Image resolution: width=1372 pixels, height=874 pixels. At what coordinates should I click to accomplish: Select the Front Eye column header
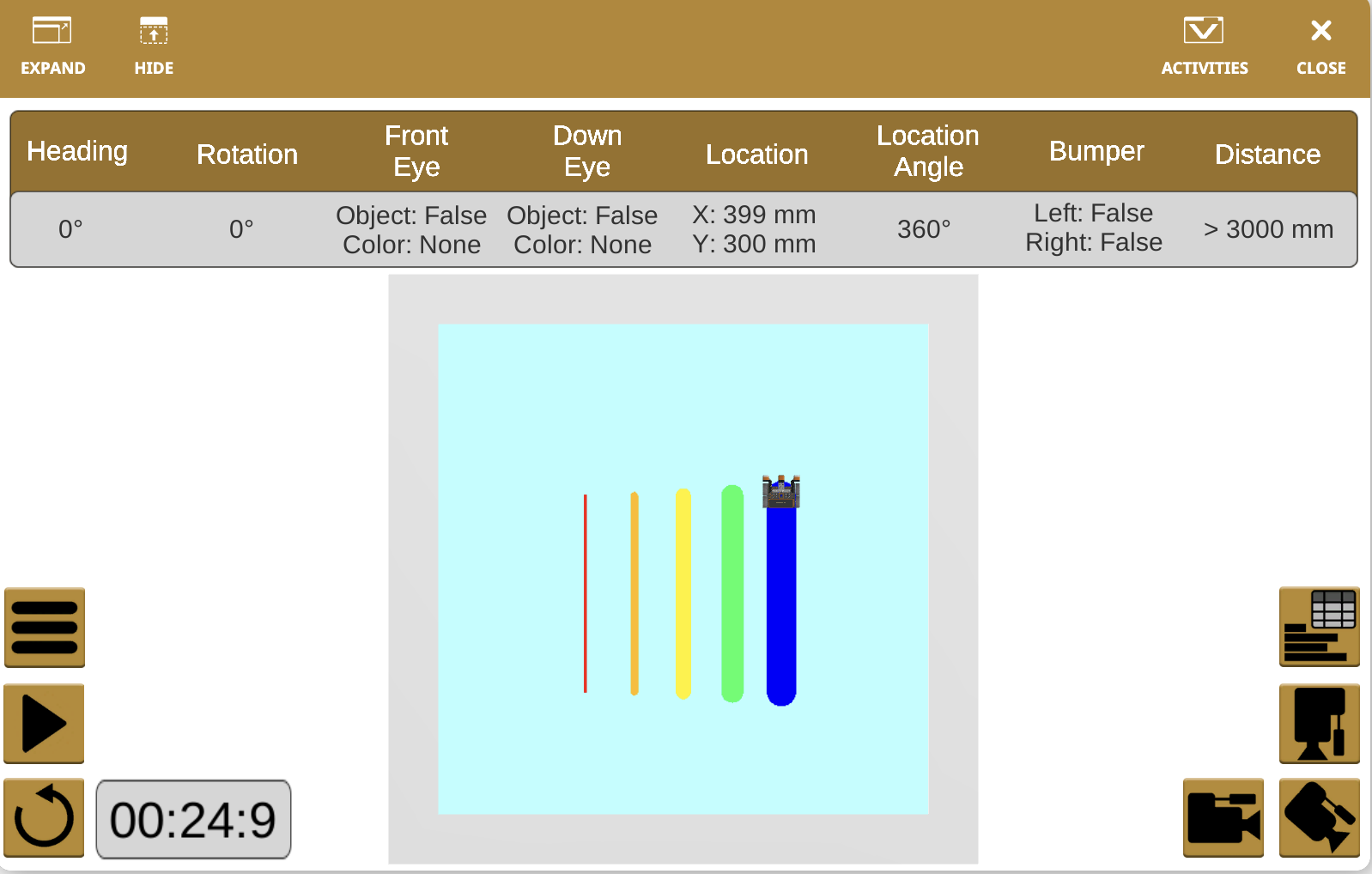click(x=416, y=151)
